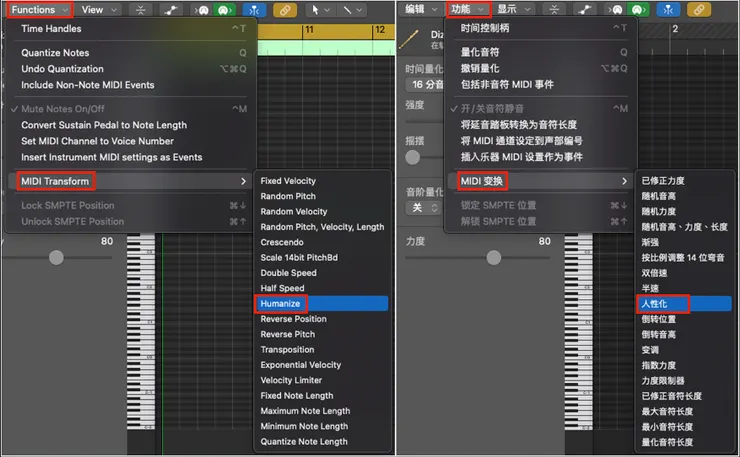Select Crescendo transform
Viewport: 740px width, 457px height.
322,242
